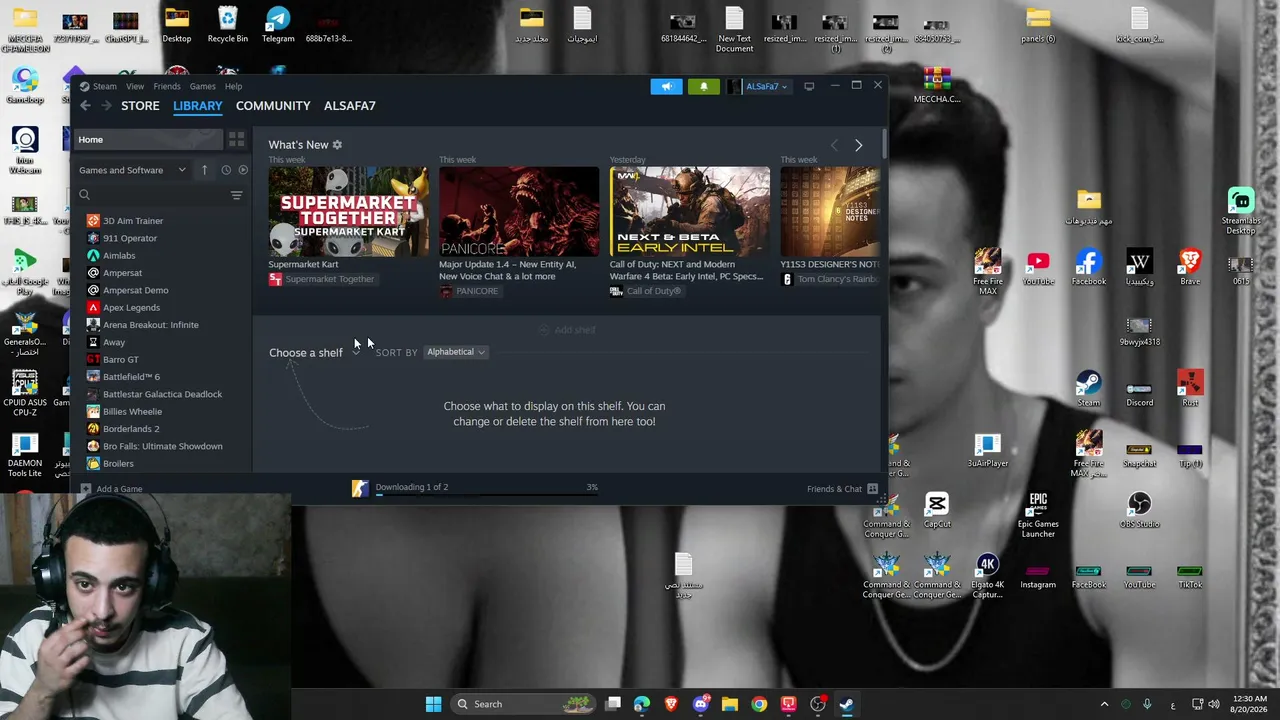Go back with Steam's back arrow
Viewport: 1280px width, 720px height.
tap(85, 106)
